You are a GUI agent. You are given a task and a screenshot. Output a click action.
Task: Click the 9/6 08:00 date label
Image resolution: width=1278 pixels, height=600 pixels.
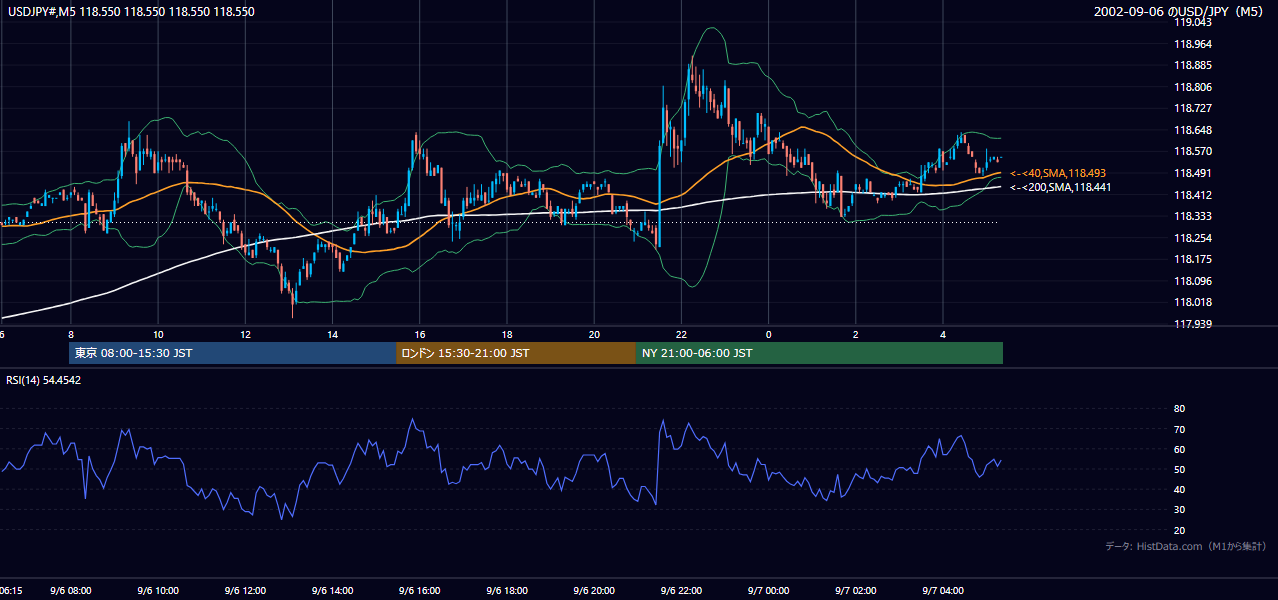point(71,591)
